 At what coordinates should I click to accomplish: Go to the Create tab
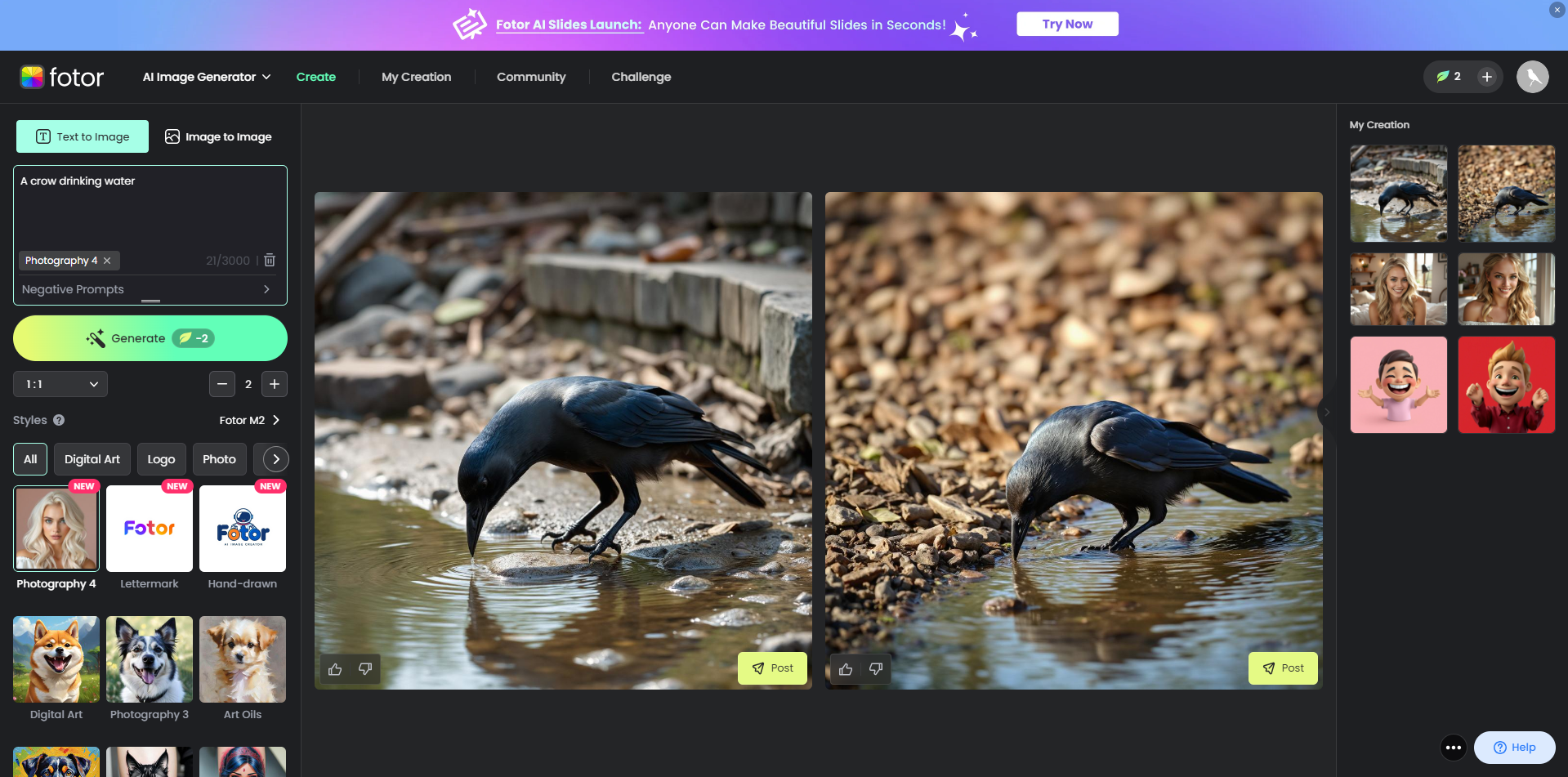pos(316,77)
